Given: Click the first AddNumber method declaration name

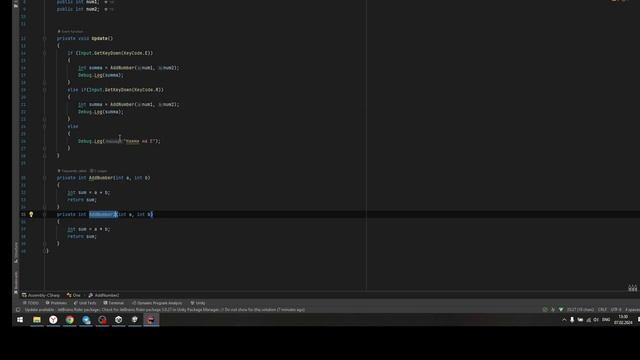Looking at the screenshot, I should coord(101,178).
